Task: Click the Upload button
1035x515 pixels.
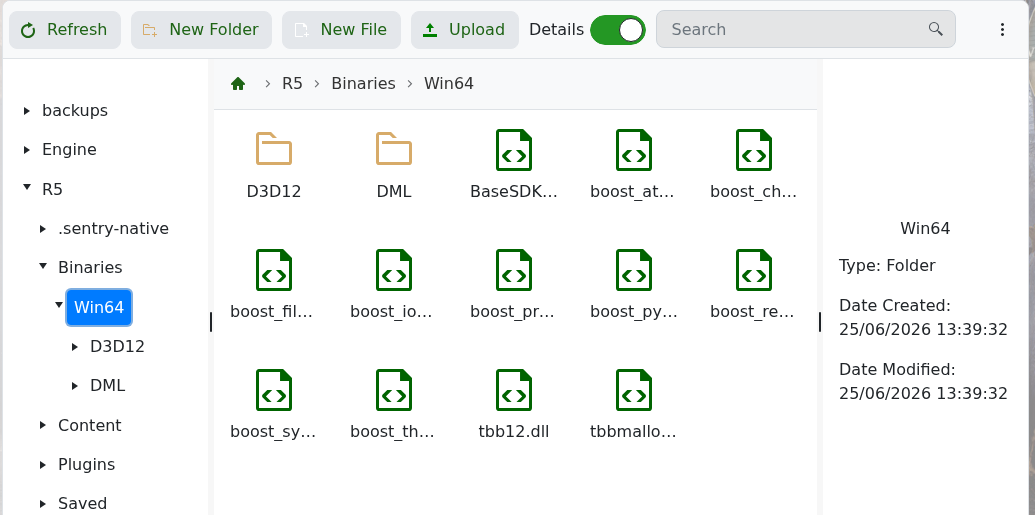Action: coord(465,30)
